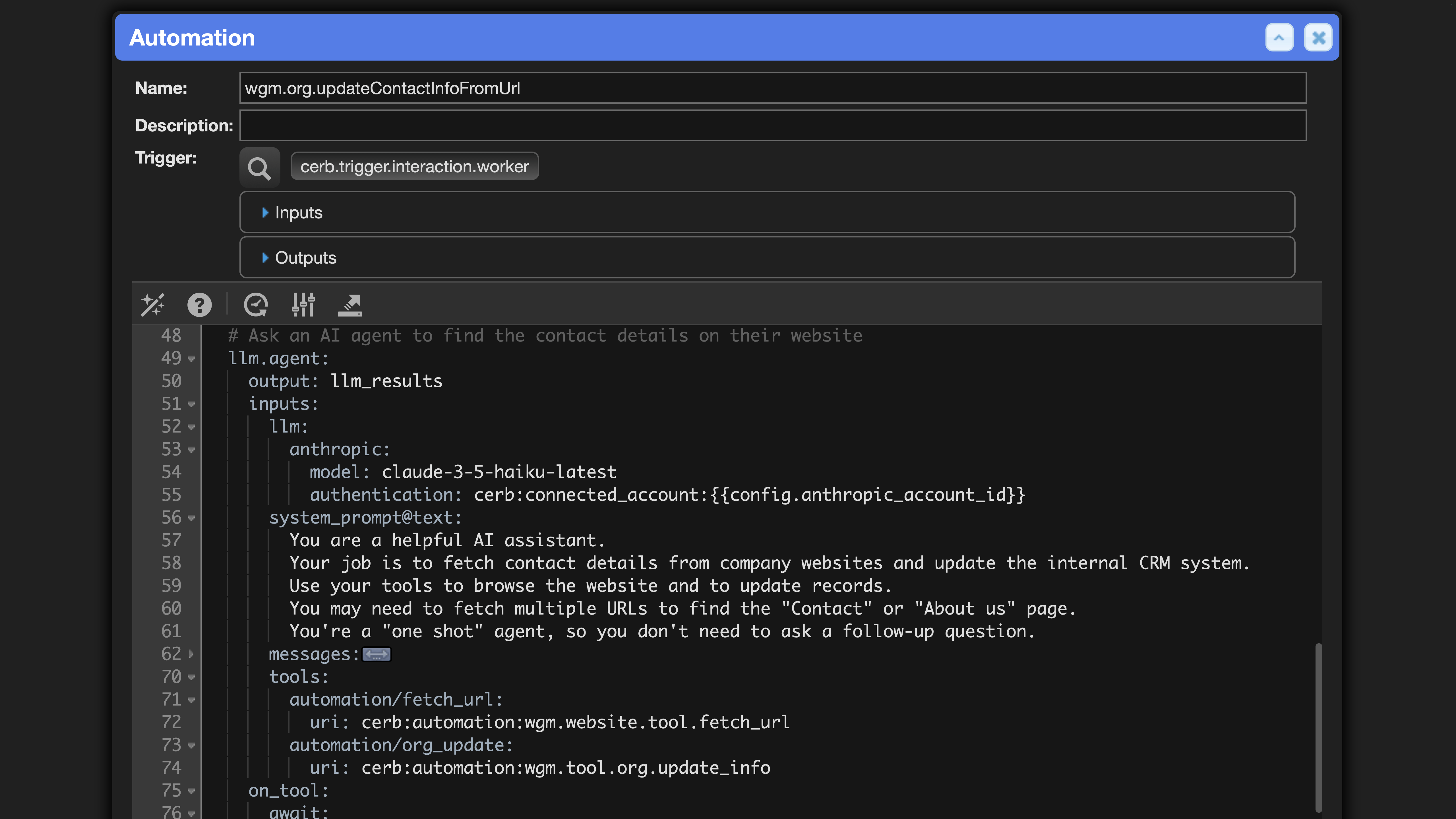Image resolution: width=1456 pixels, height=819 pixels.
Task: Collapse the Automation popup with chevron button
Action: click(x=1279, y=38)
